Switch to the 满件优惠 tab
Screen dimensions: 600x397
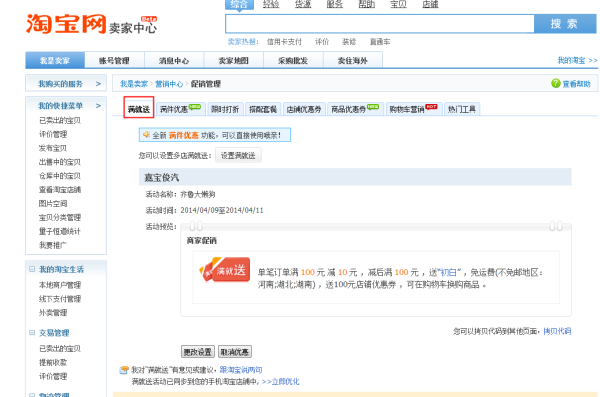coord(180,109)
